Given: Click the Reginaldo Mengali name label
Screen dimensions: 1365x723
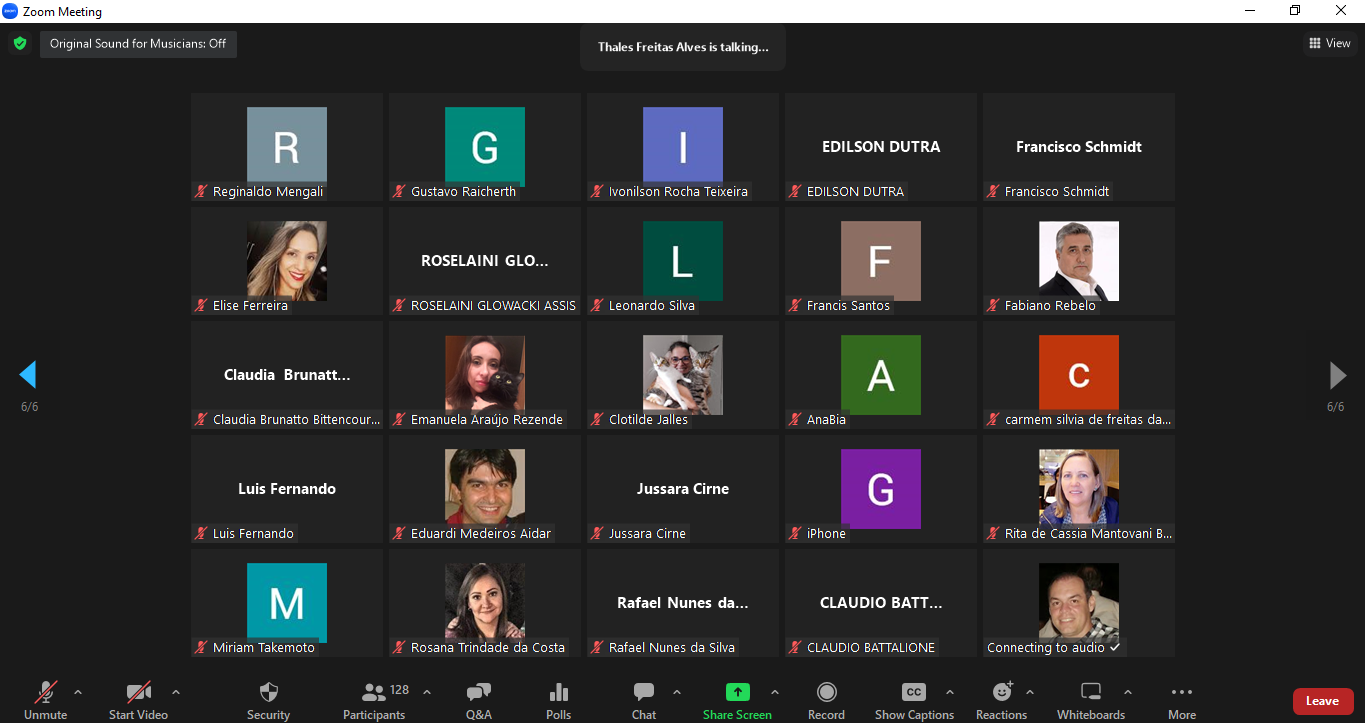Looking at the screenshot, I should pyautogui.click(x=268, y=192).
